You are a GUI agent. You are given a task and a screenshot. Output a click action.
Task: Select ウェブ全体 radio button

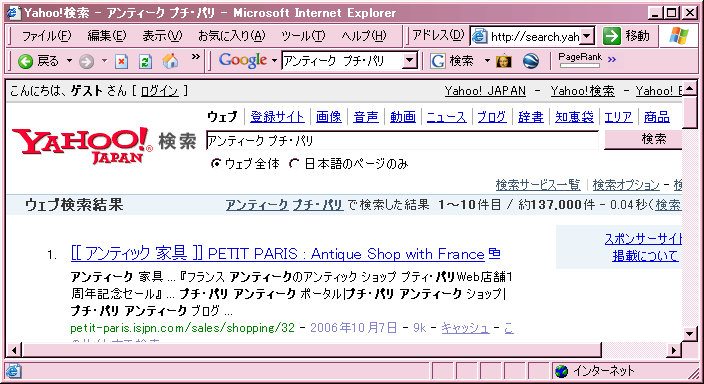tap(216, 163)
